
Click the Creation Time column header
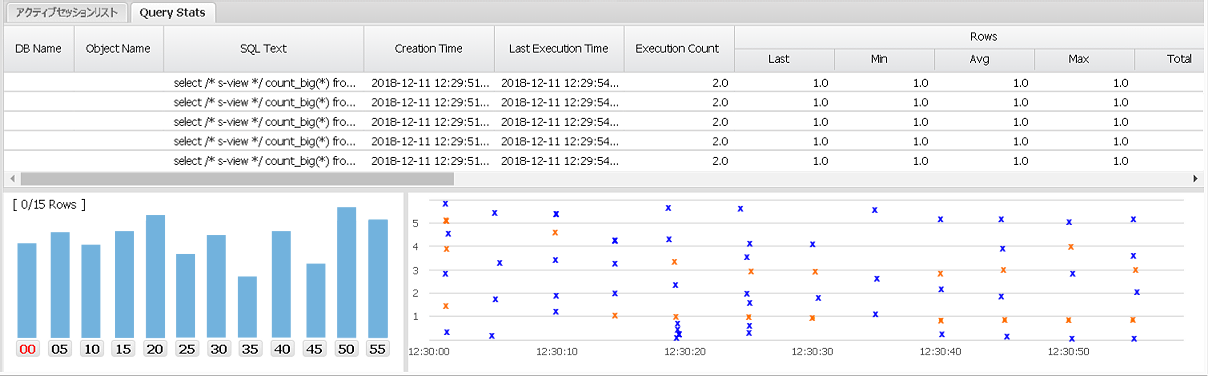pos(429,47)
